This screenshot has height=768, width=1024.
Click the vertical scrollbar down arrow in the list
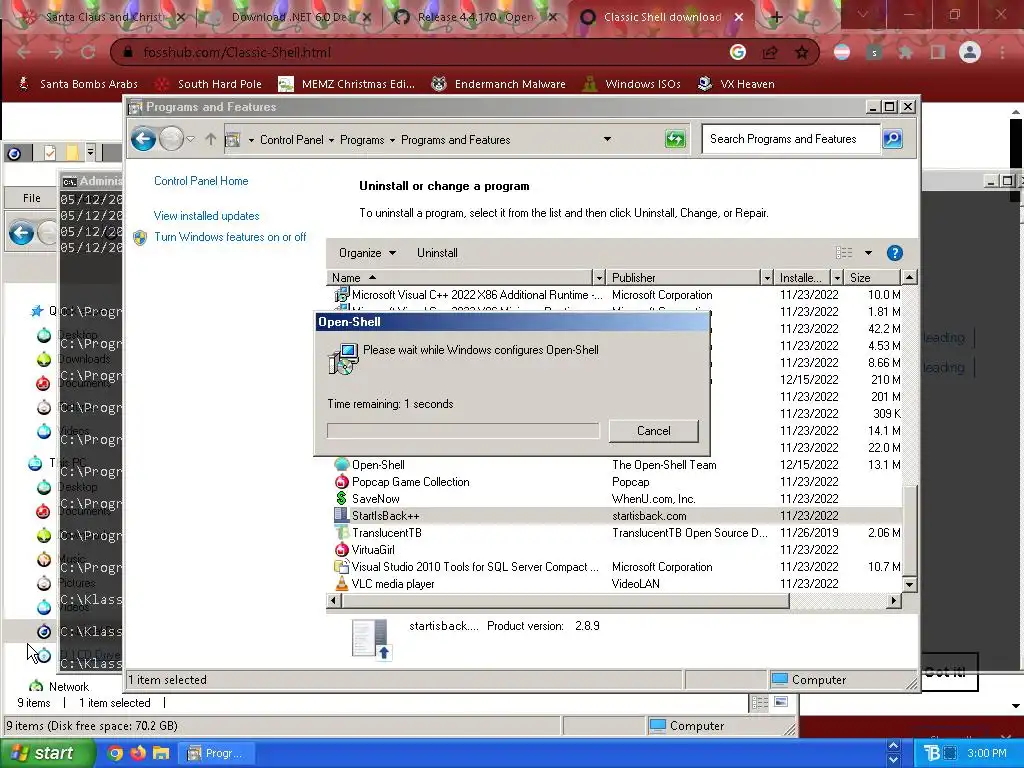(909, 584)
